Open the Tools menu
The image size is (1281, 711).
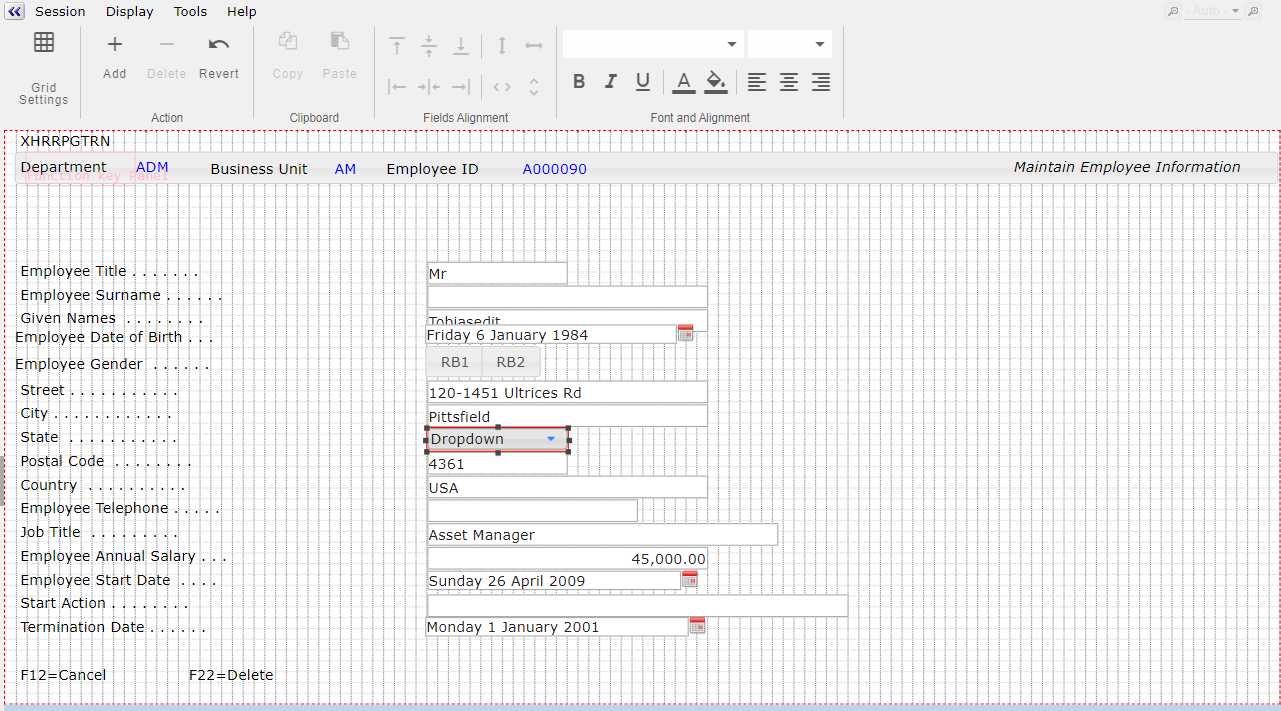pyautogui.click(x=190, y=12)
